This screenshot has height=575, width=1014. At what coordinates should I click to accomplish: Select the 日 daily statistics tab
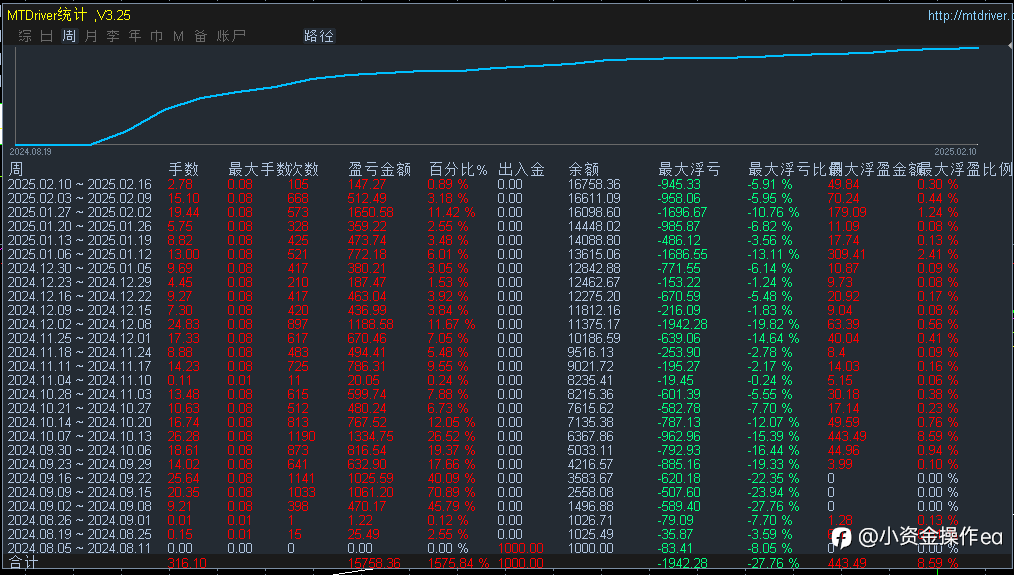[47, 36]
